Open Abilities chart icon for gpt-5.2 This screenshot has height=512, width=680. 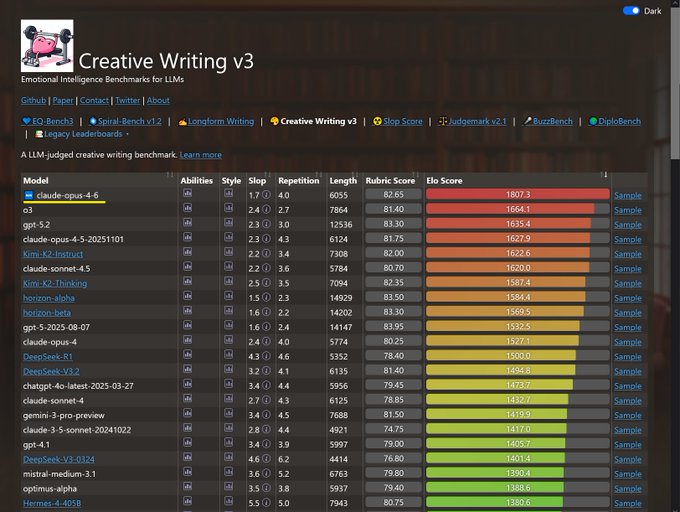click(187, 222)
